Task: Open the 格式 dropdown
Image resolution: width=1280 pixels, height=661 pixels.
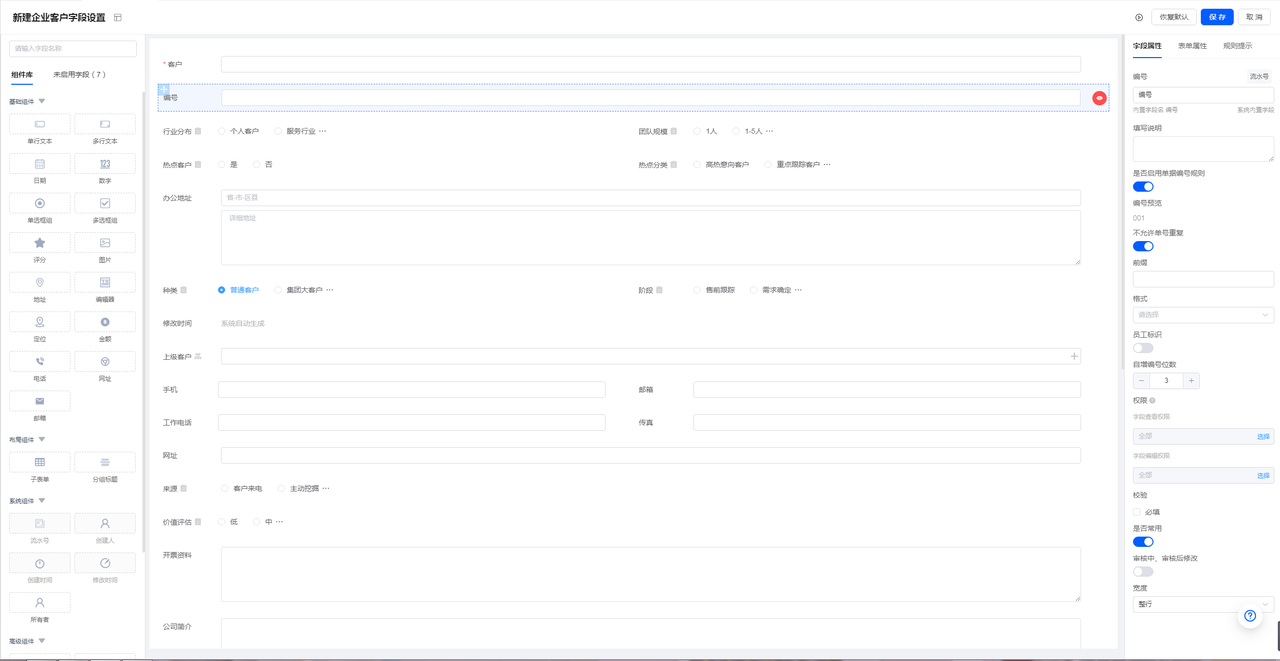Action: click(x=1203, y=315)
